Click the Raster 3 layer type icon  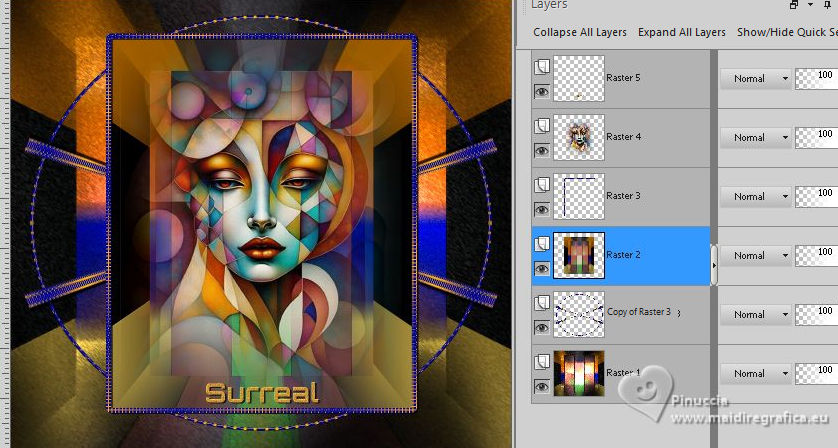(541, 184)
